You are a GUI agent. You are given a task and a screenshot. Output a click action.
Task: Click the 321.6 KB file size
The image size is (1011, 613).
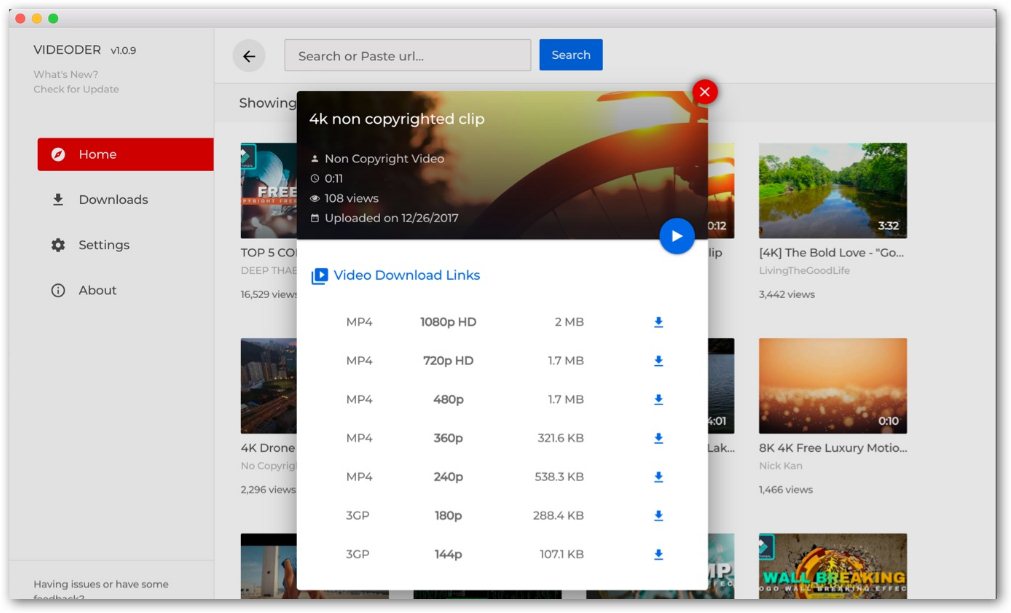pyautogui.click(x=560, y=438)
